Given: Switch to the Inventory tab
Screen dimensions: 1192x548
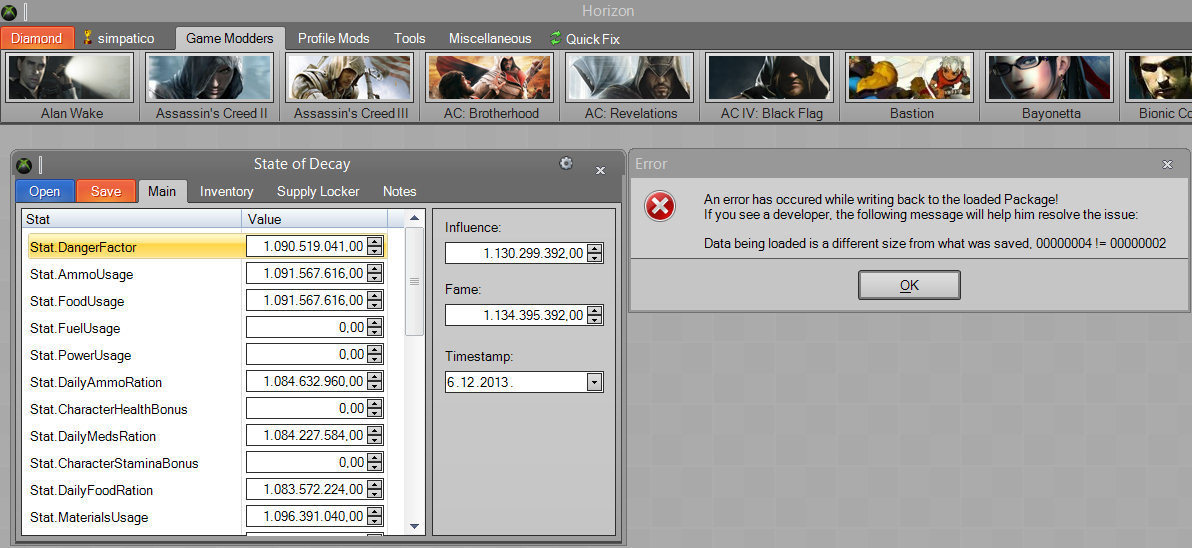Looking at the screenshot, I should coord(226,191).
